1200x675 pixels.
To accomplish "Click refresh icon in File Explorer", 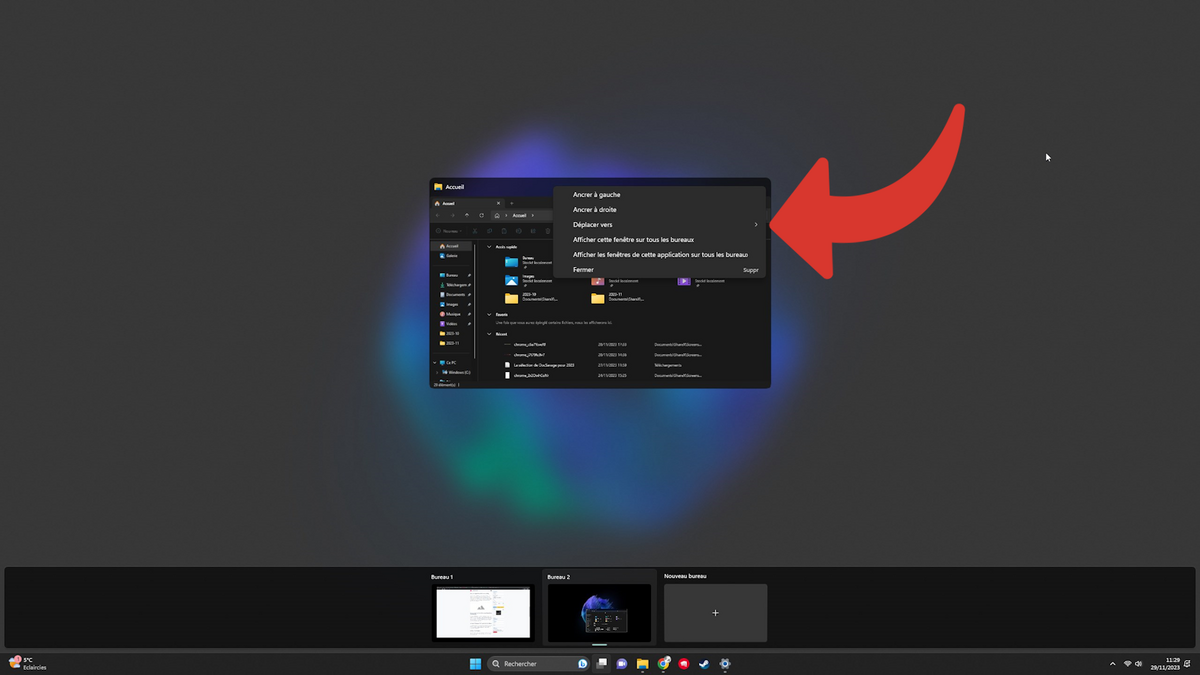I will pyautogui.click(x=482, y=215).
